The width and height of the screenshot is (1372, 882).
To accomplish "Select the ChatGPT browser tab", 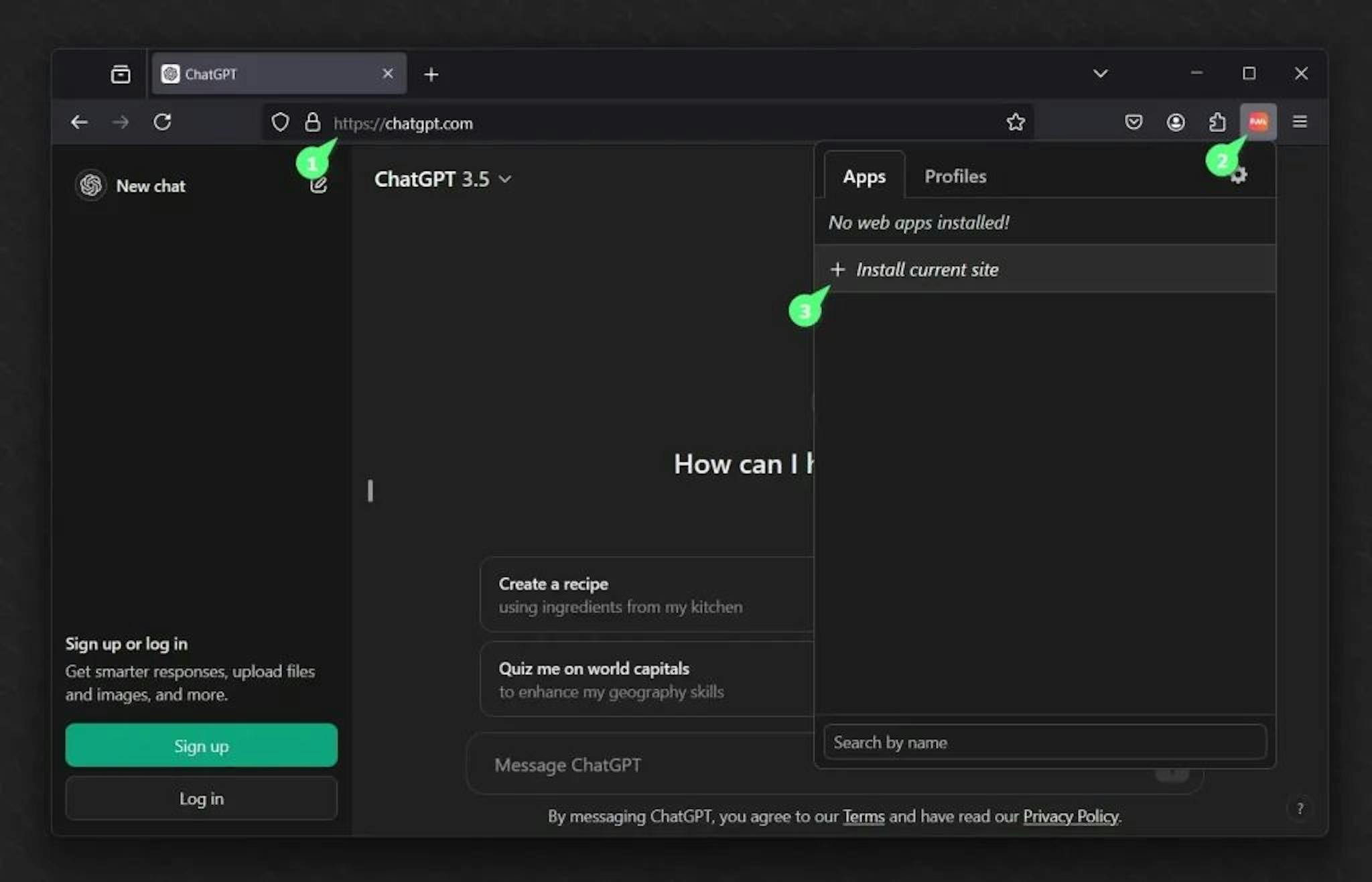I will [x=279, y=74].
